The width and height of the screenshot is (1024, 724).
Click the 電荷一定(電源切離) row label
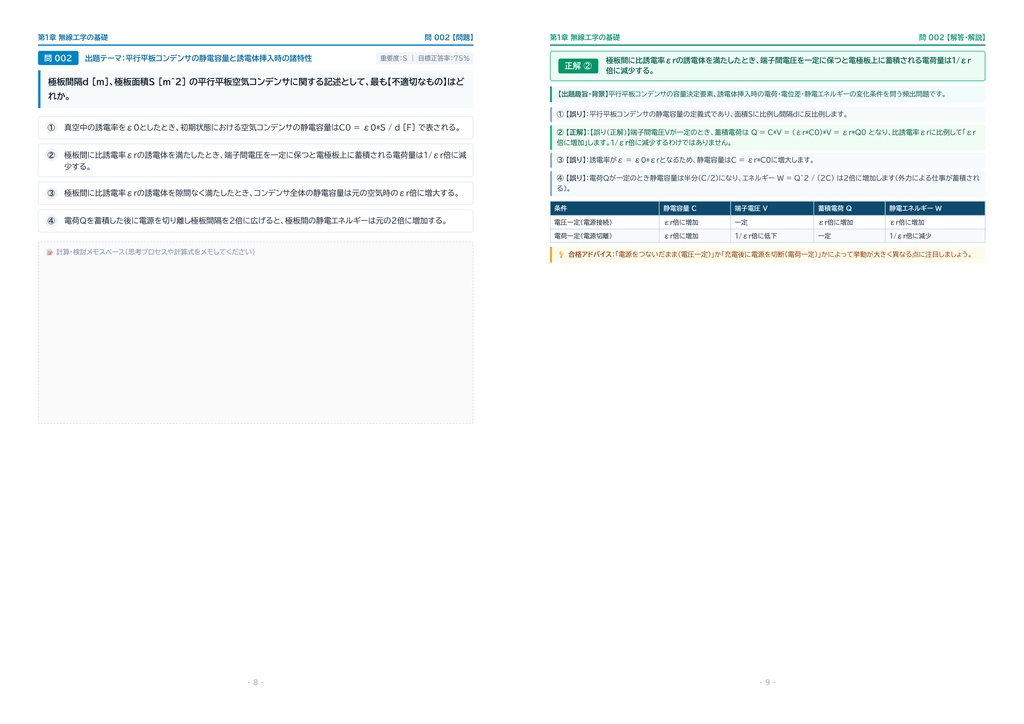[605, 236]
